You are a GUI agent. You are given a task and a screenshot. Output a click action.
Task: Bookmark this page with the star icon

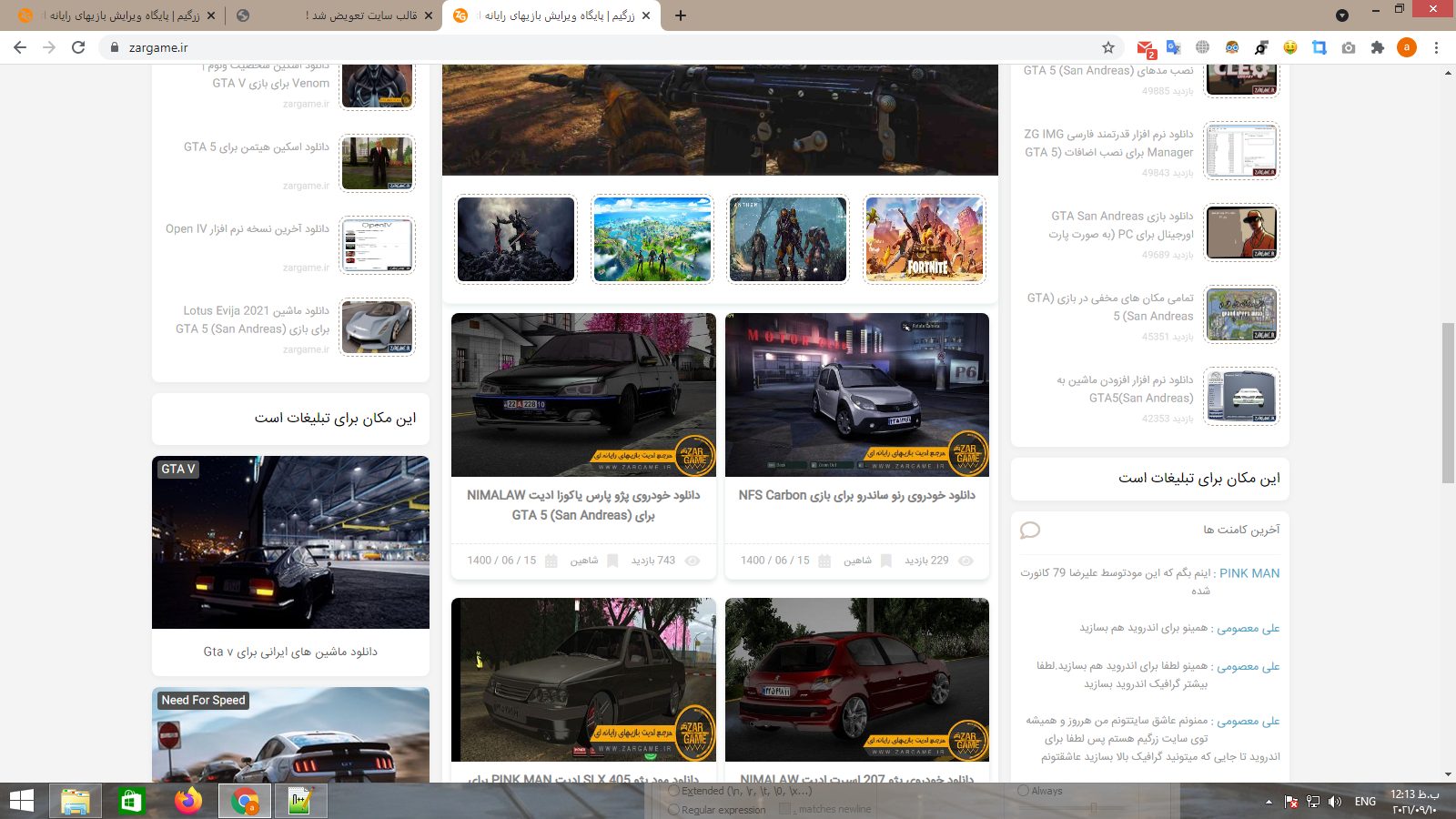[x=1107, y=47]
